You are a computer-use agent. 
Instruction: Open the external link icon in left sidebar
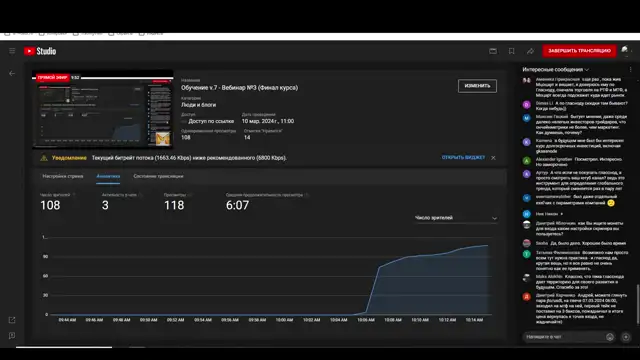tap(12, 320)
